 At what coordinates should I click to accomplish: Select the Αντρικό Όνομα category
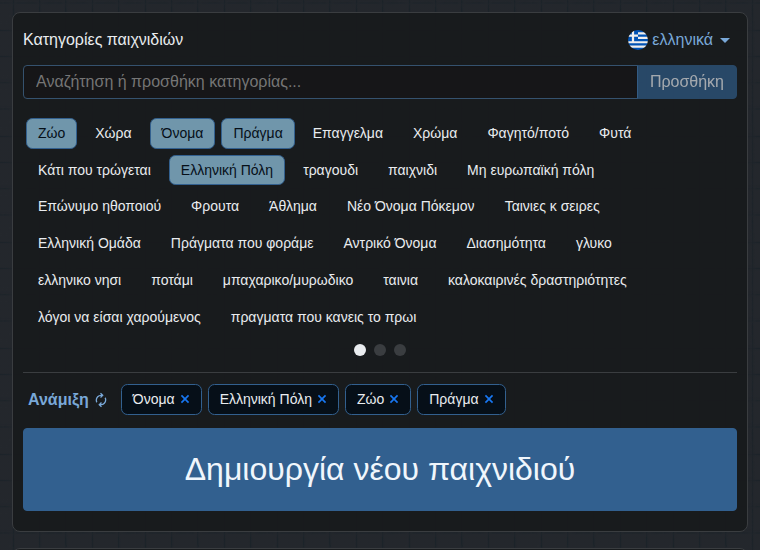pyautogui.click(x=390, y=243)
